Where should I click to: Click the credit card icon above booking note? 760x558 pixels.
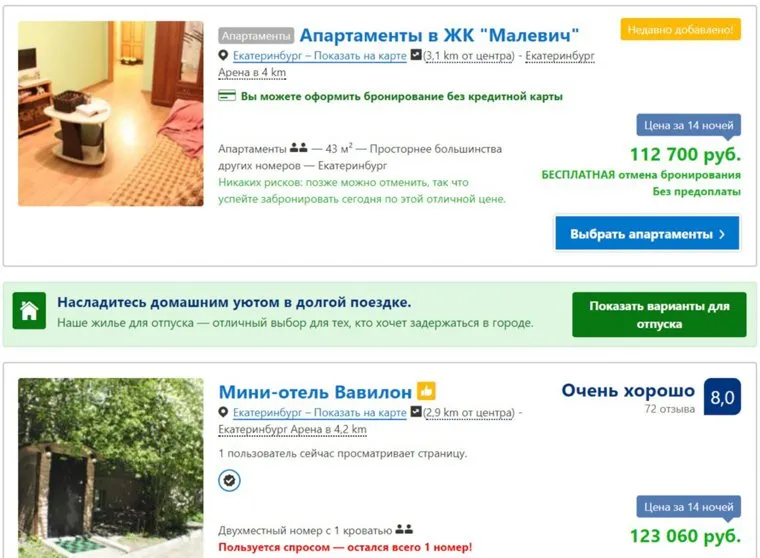(227, 96)
